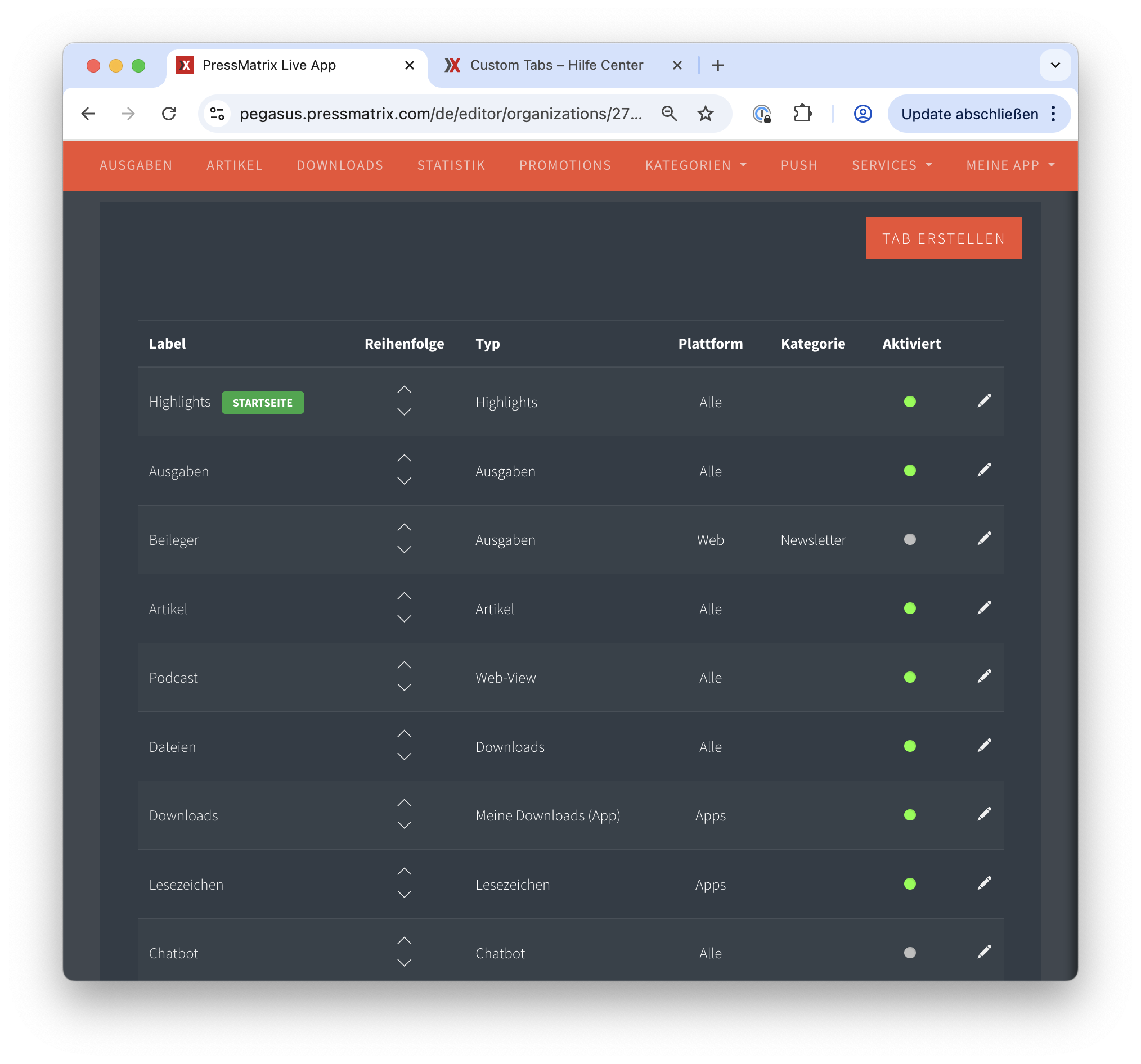The image size is (1141, 1064).
Task: Open the Chrome profile icon
Action: [x=862, y=114]
